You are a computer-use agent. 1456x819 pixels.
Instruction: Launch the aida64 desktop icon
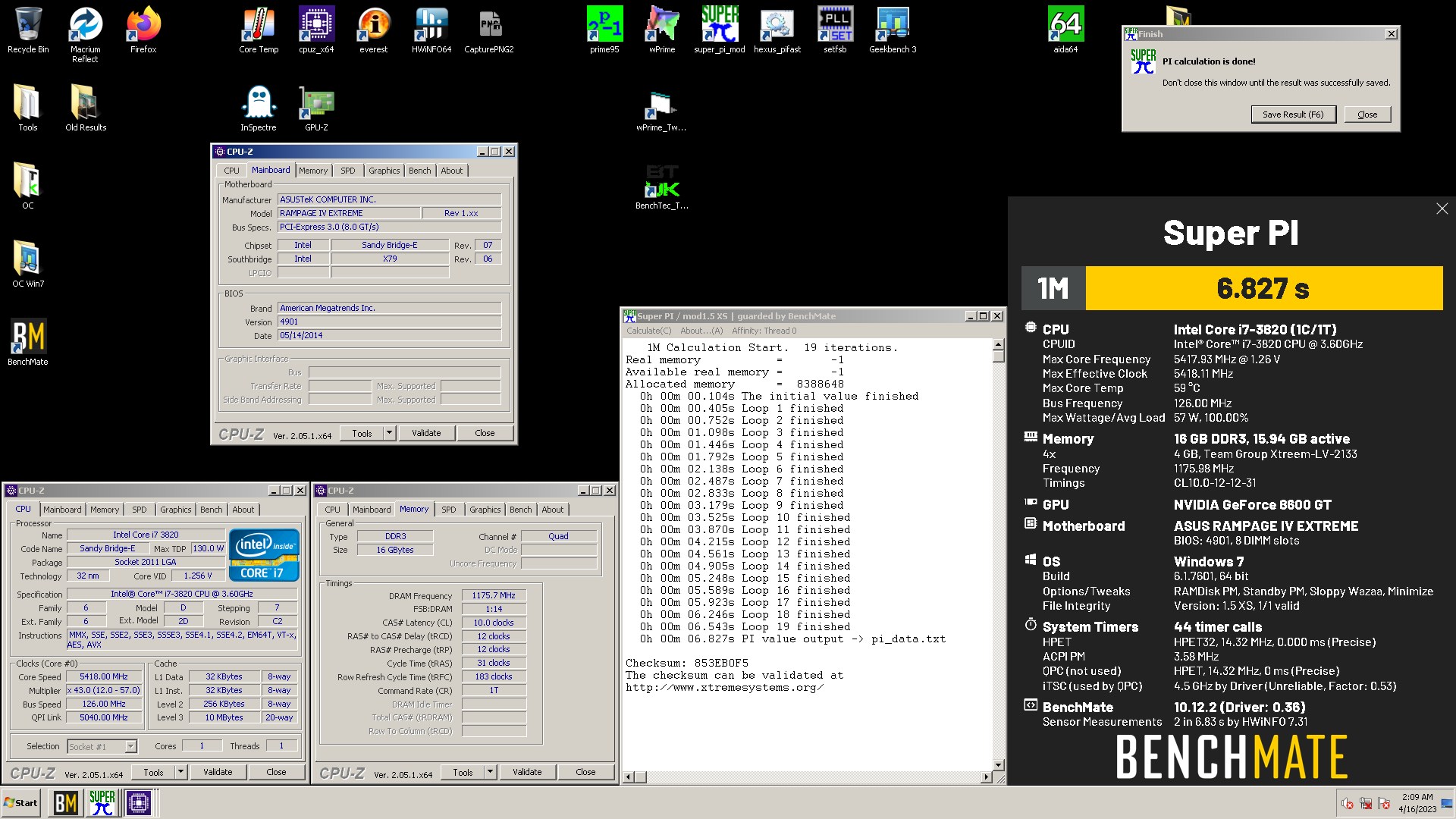tap(1065, 30)
